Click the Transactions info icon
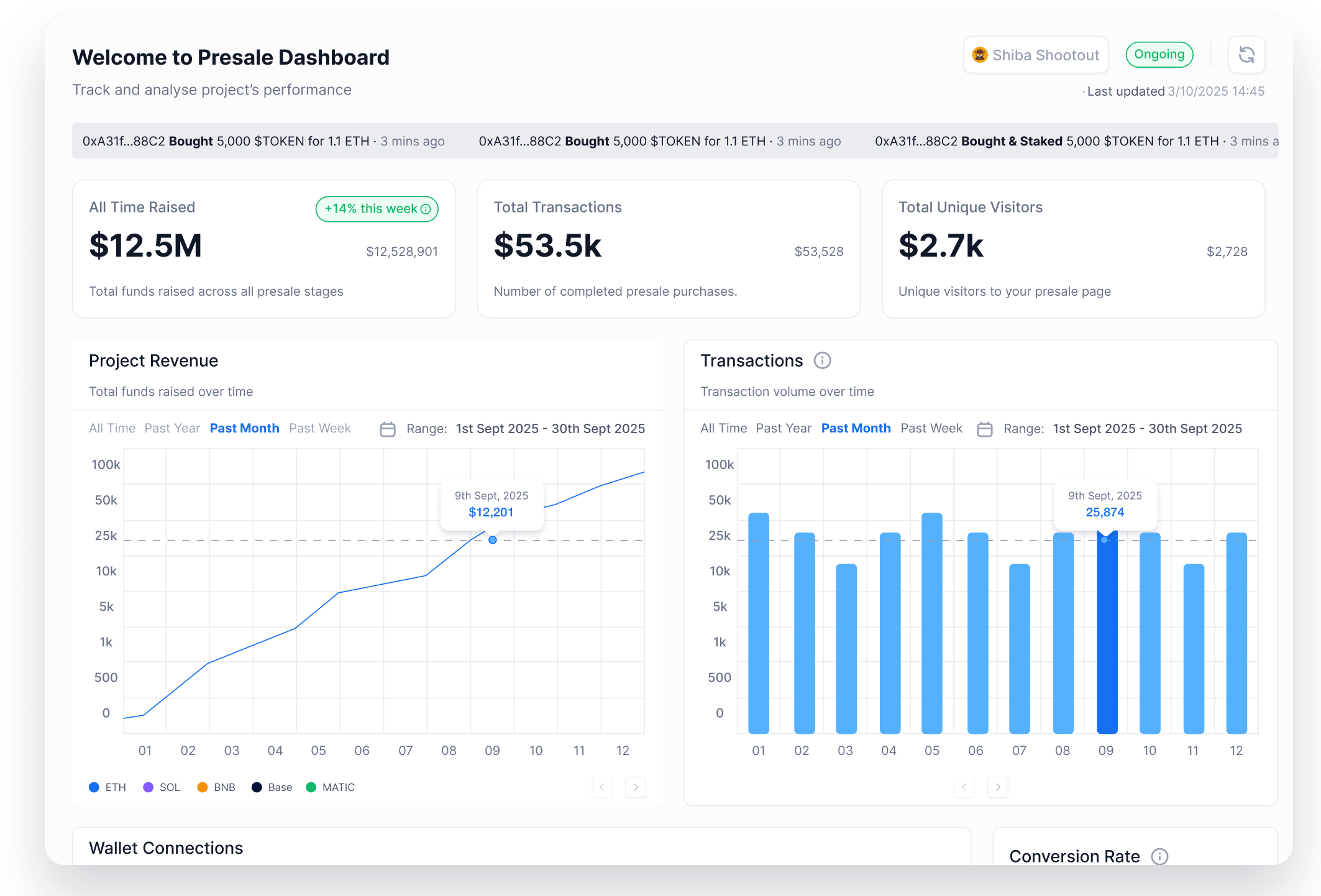 click(x=822, y=360)
